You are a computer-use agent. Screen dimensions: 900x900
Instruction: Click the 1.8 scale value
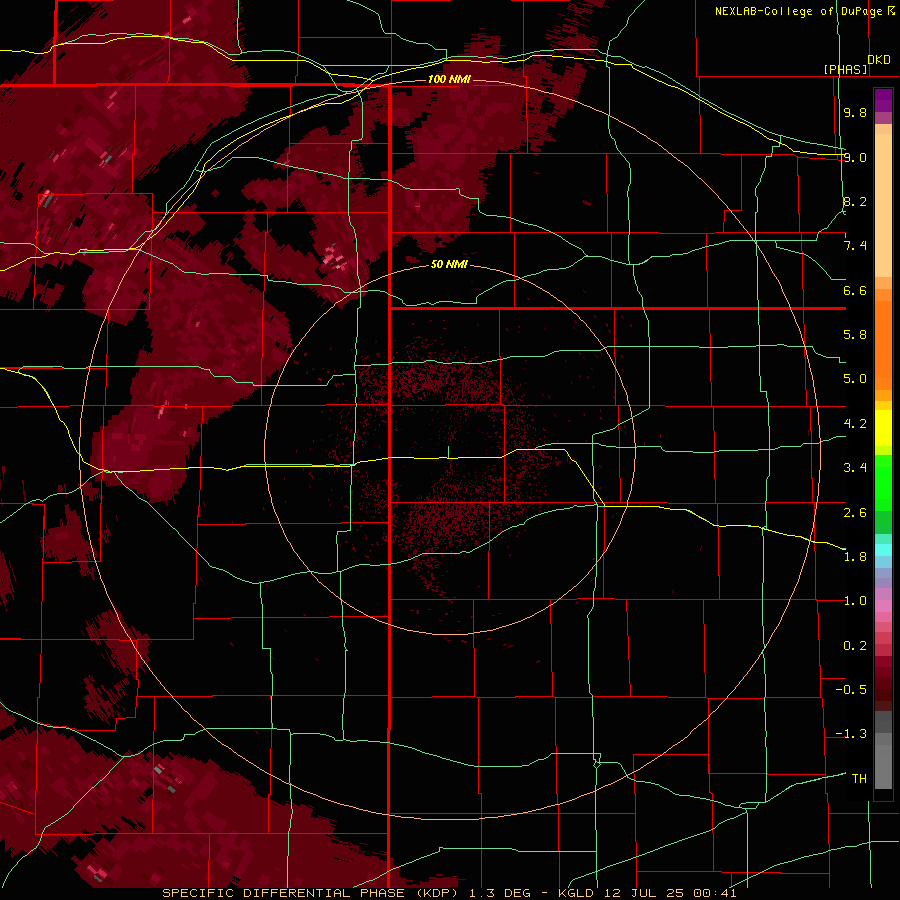pos(855,557)
